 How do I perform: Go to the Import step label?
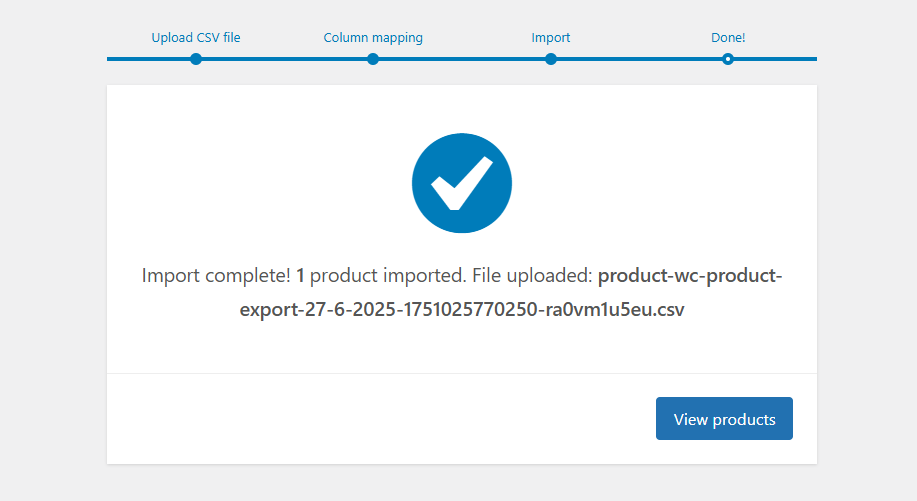(x=551, y=38)
